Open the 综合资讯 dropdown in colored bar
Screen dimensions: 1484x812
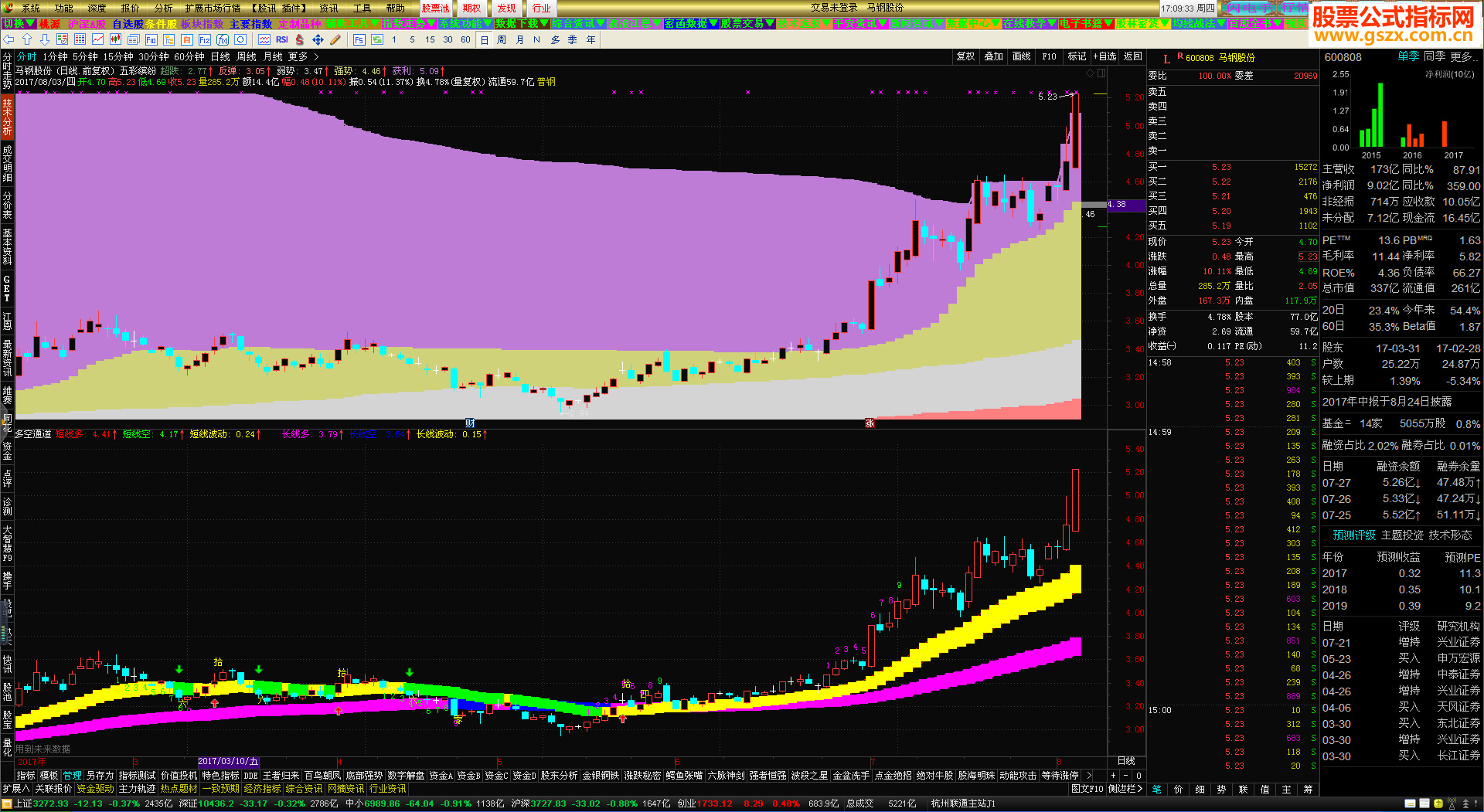point(578,24)
